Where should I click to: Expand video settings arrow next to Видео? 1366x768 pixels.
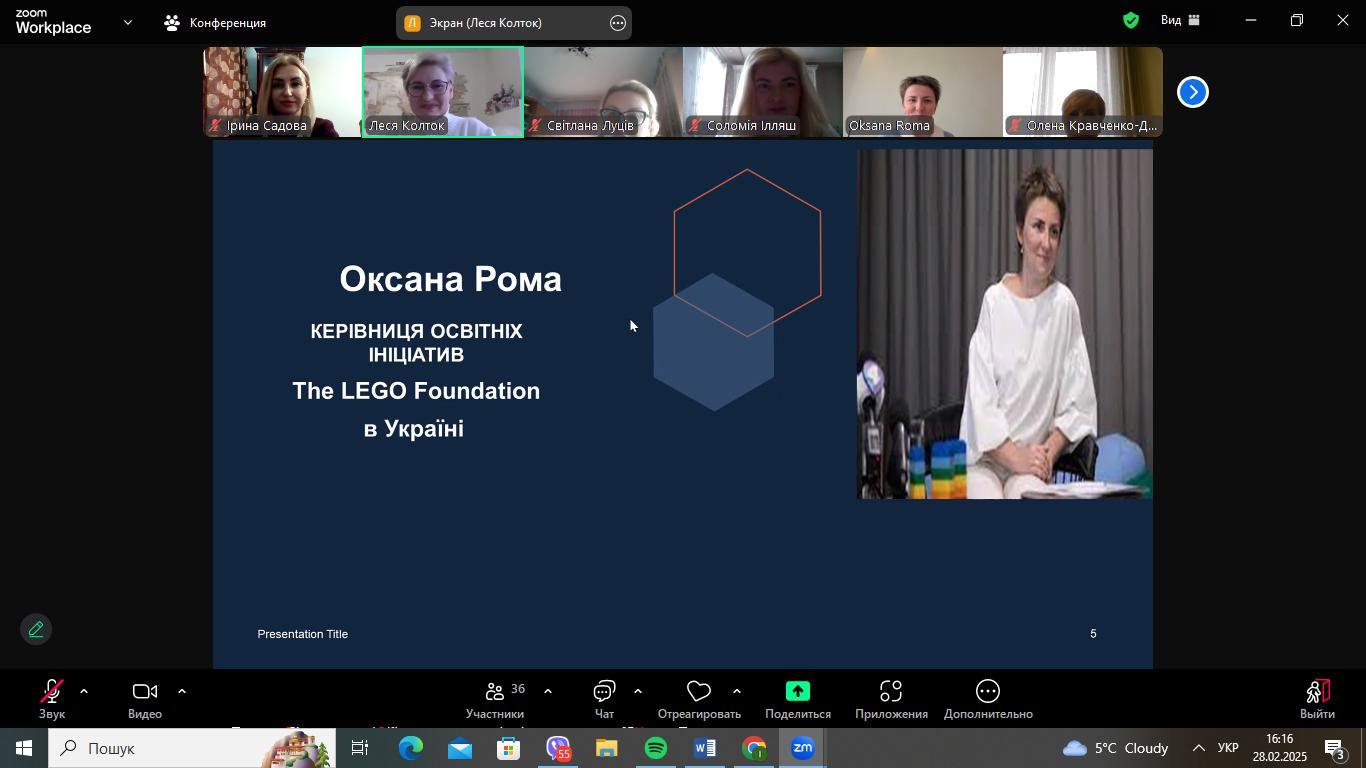coord(182,691)
